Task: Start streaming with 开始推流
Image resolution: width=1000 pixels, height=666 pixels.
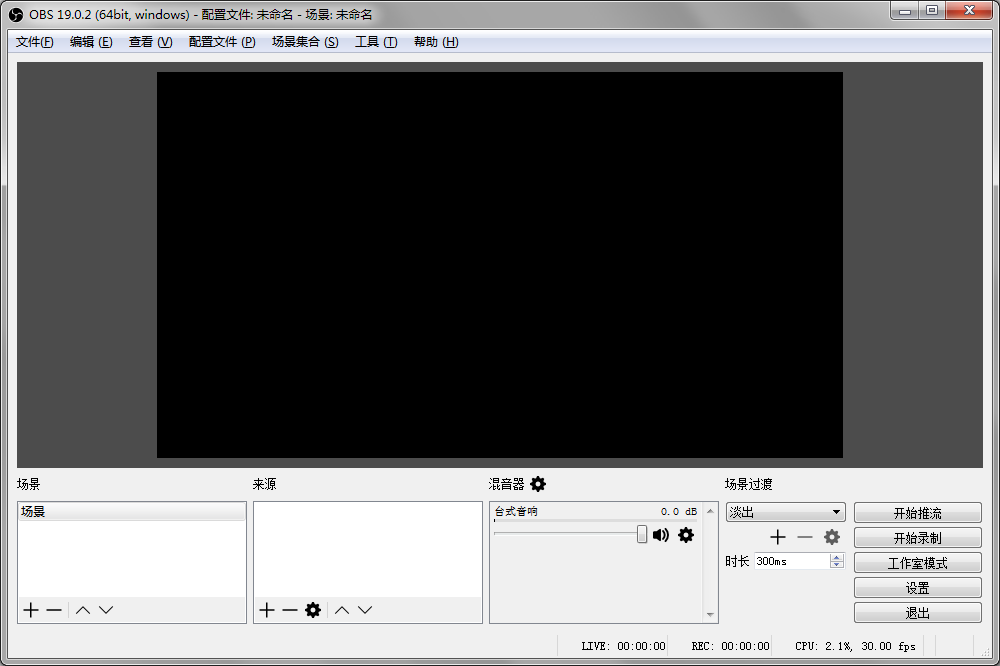Action: [917, 512]
